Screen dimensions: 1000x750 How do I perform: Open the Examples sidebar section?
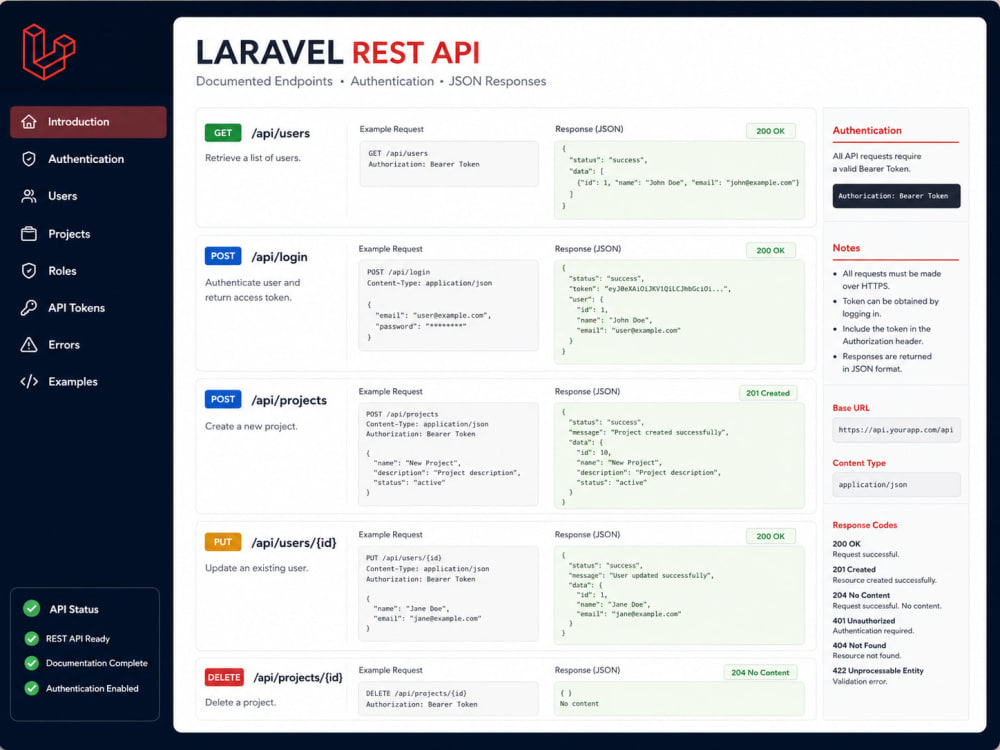pos(88,381)
